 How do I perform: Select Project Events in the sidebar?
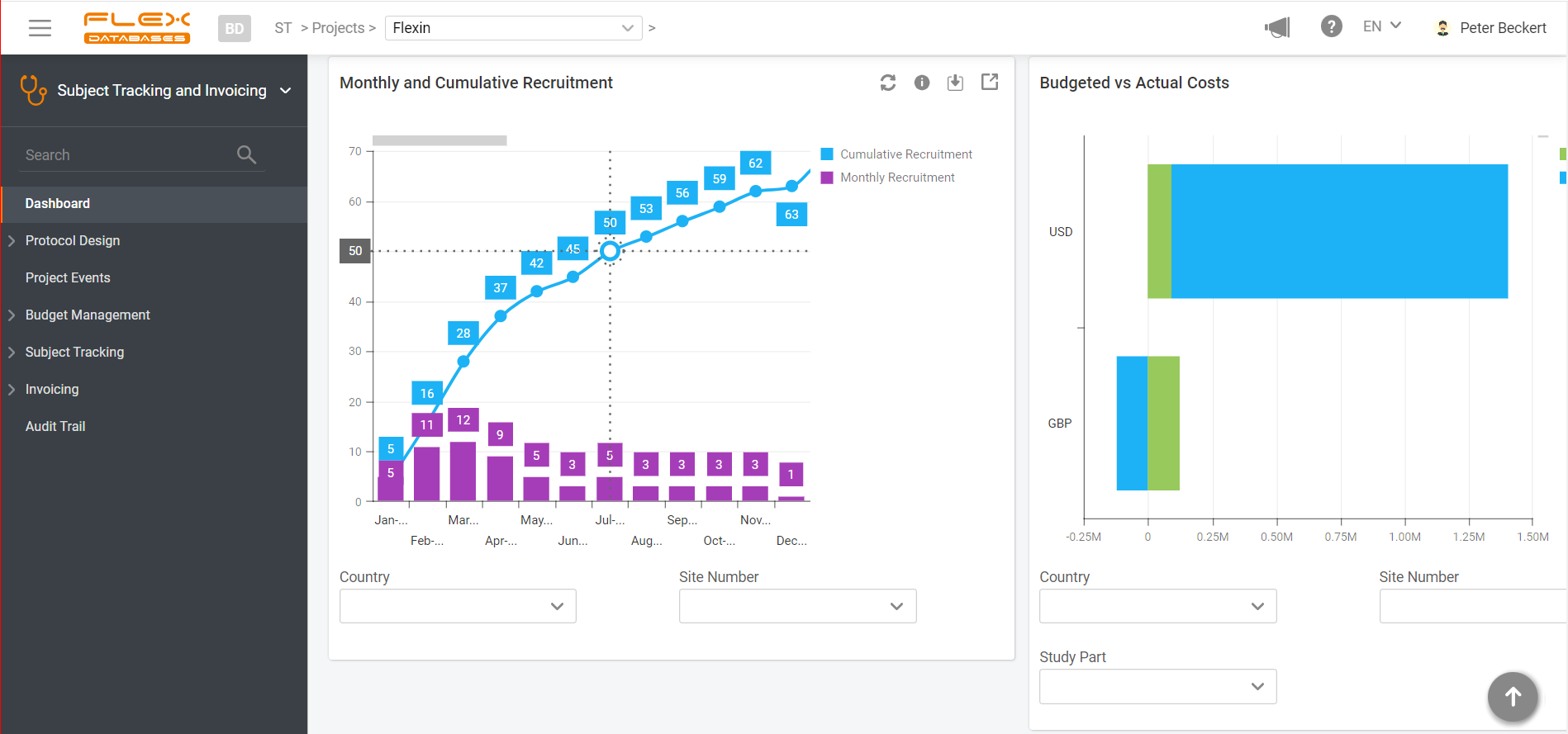point(68,277)
